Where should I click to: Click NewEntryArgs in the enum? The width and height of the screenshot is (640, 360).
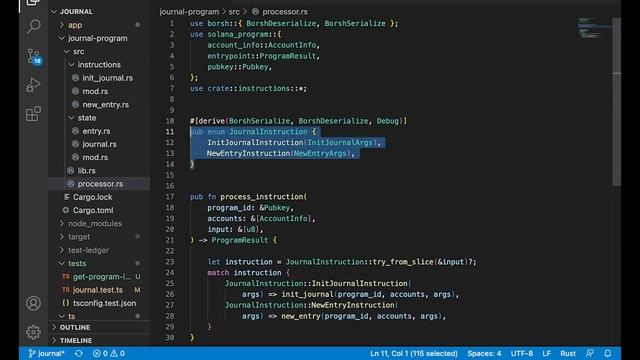pyautogui.click(x=320, y=153)
